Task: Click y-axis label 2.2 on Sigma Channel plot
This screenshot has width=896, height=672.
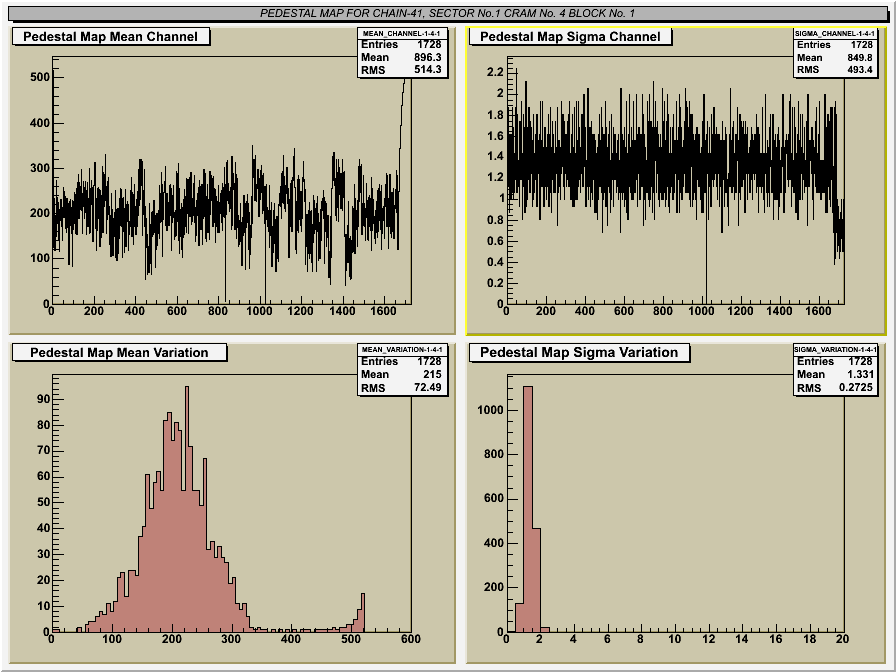Action: (495, 72)
